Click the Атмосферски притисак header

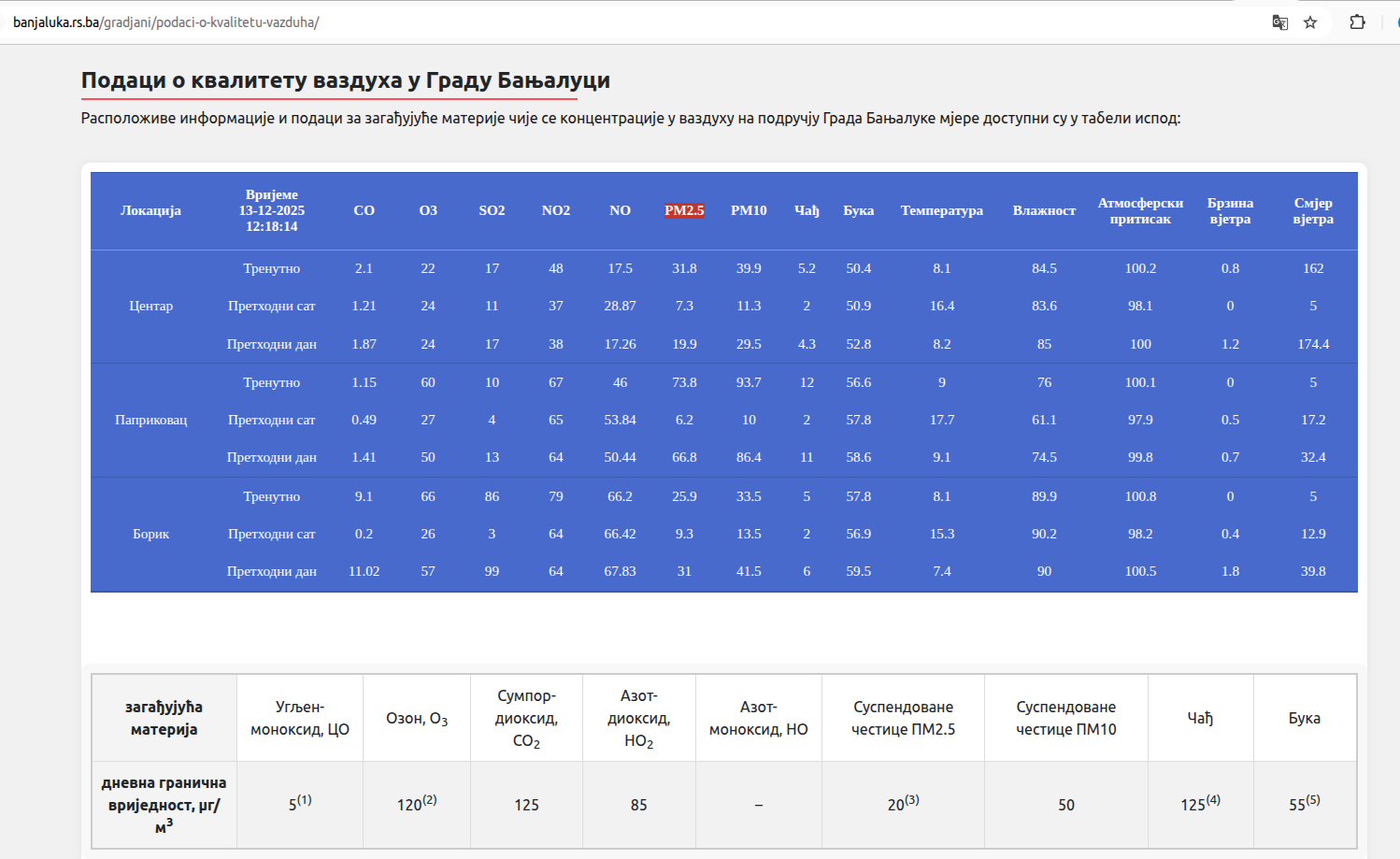coord(1140,210)
